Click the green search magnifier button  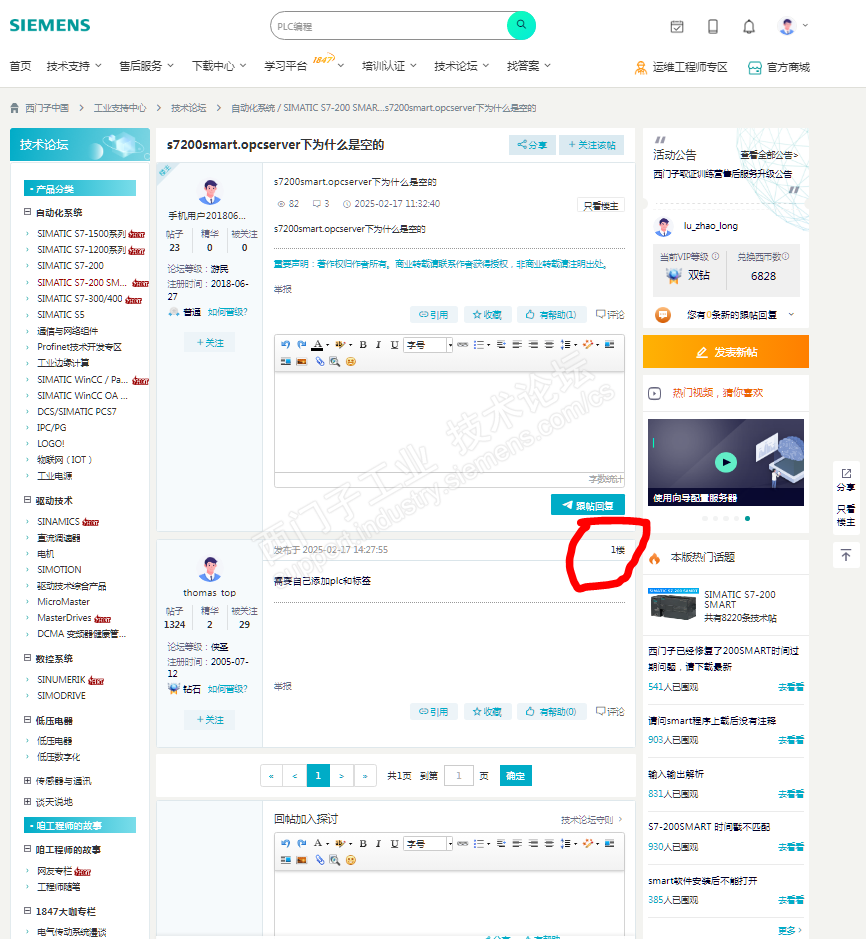pos(521,25)
